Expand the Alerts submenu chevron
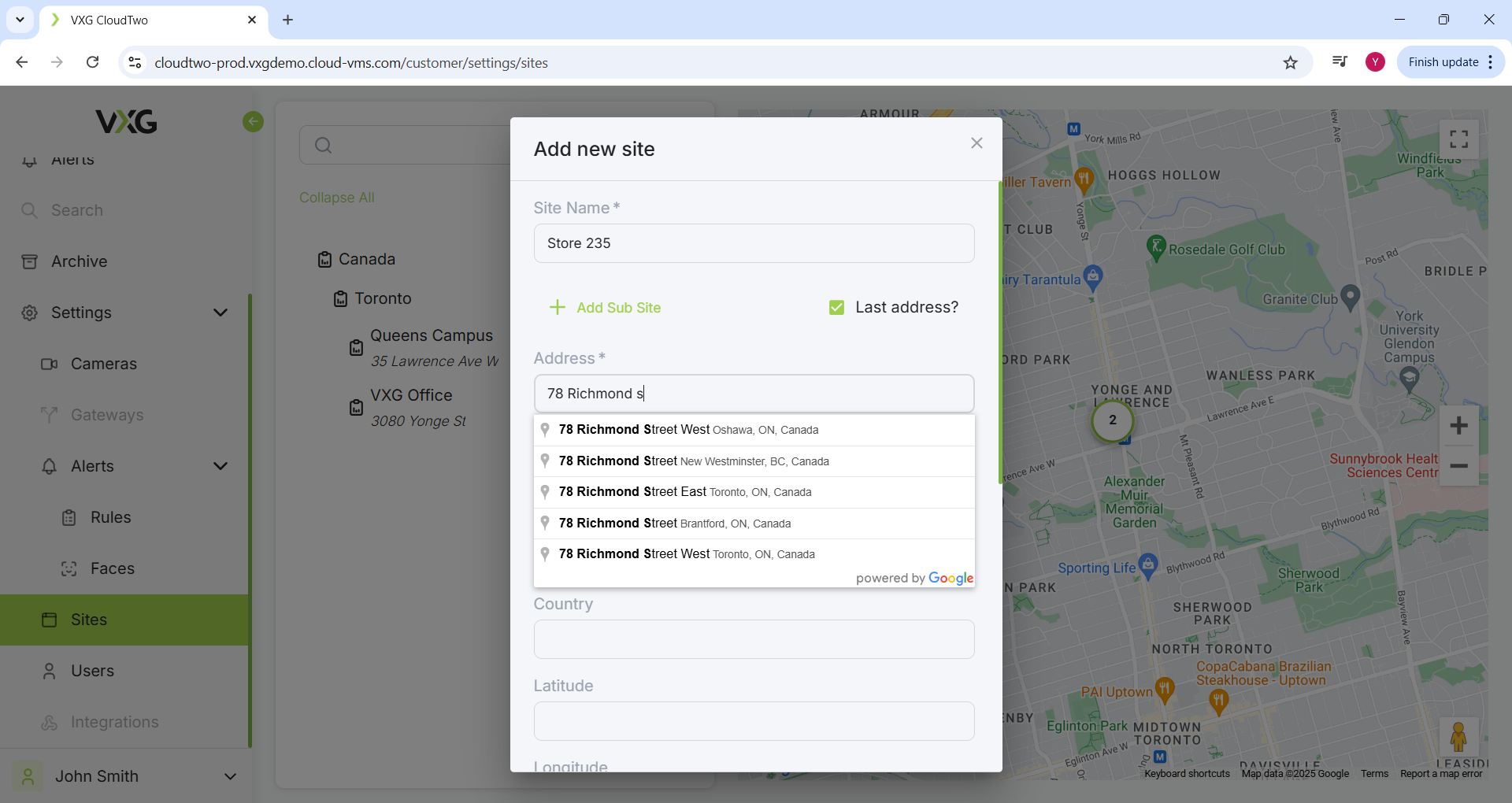 [x=220, y=466]
